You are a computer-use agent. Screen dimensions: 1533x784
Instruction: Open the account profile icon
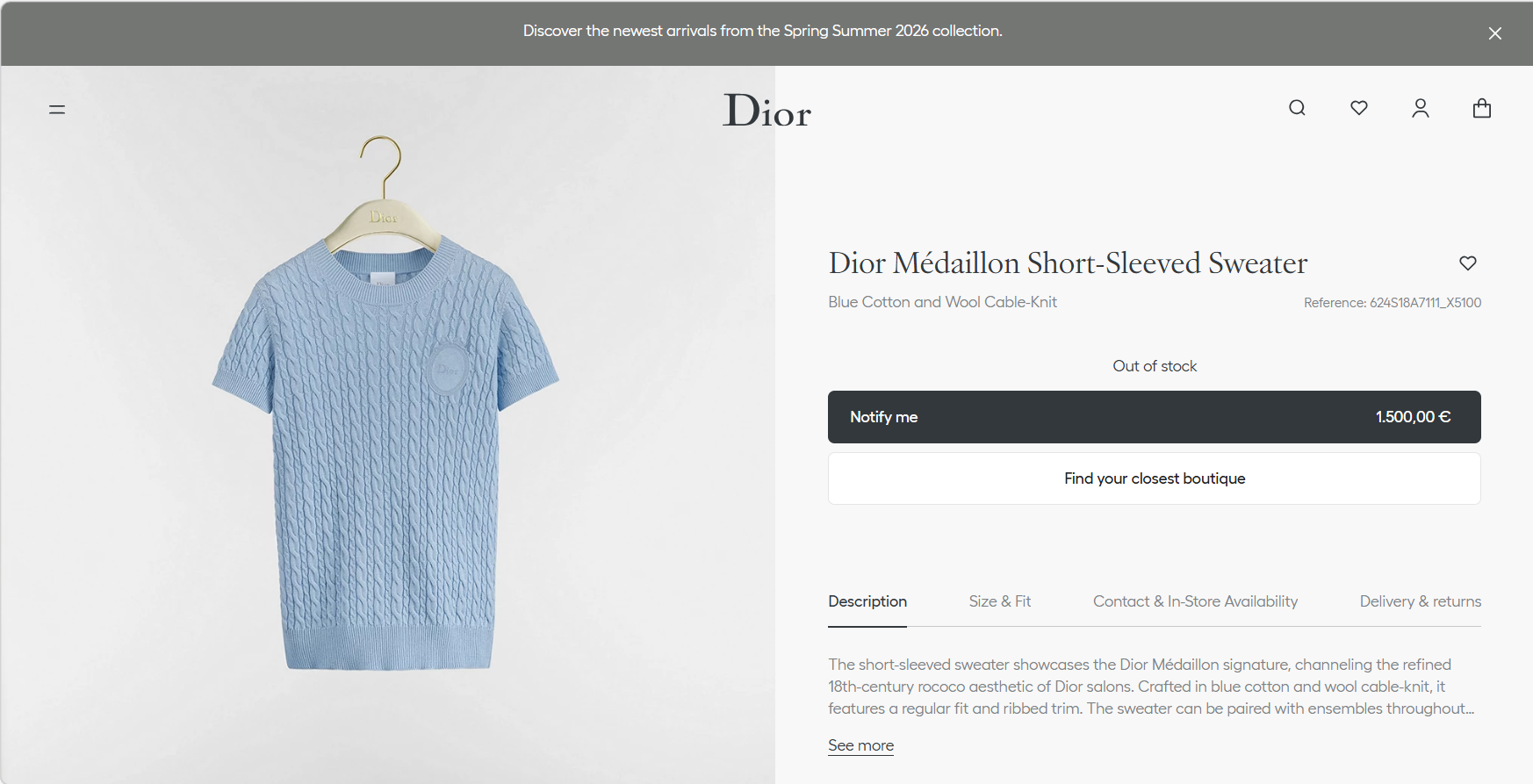point(1421,108)
